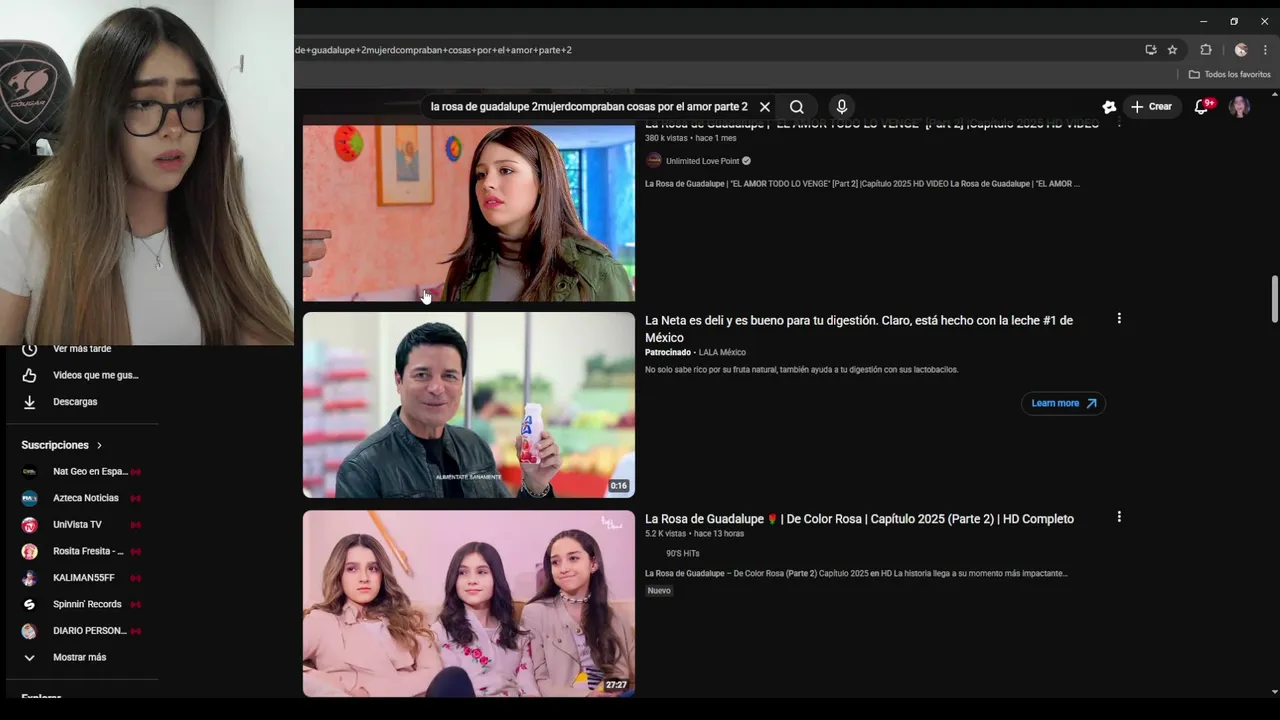Open the browser extensions puzzle icon
1280x720 pixels.
point(1206,50)
